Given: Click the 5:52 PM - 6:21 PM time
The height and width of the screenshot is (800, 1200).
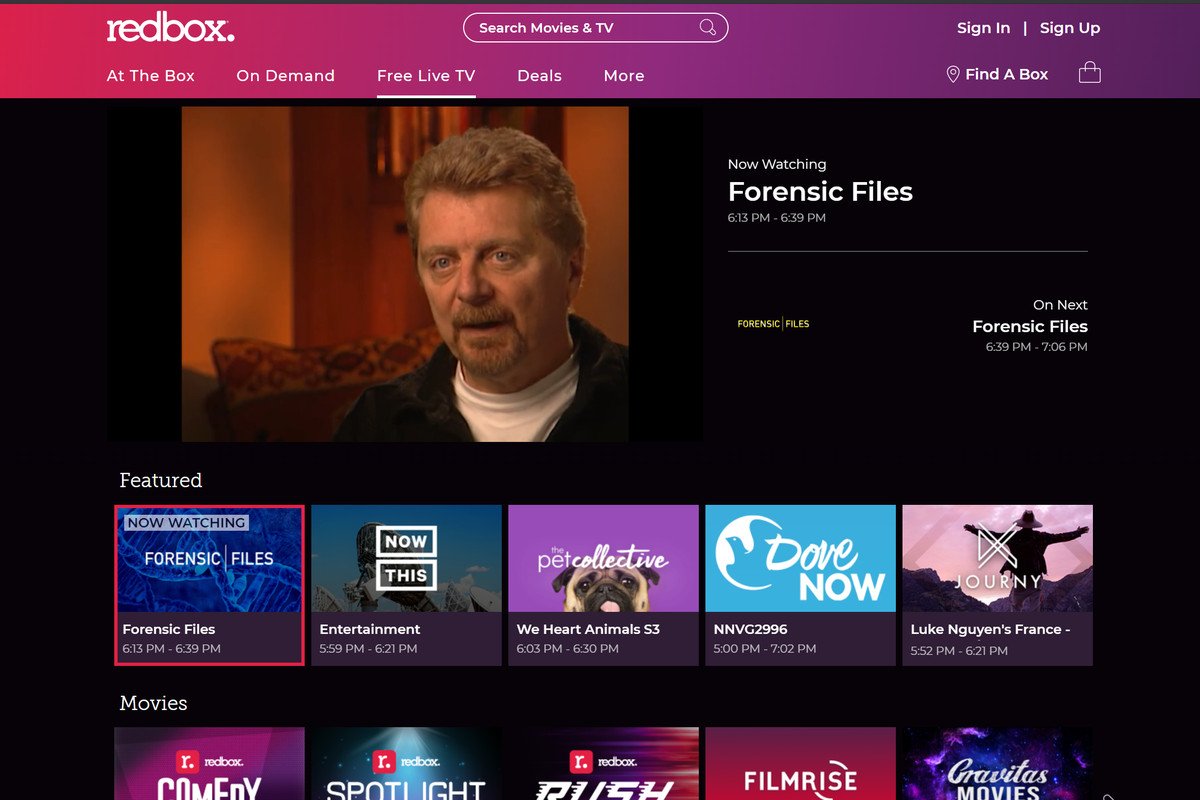Looking at the screenshot, I should (x=959, y=651).
